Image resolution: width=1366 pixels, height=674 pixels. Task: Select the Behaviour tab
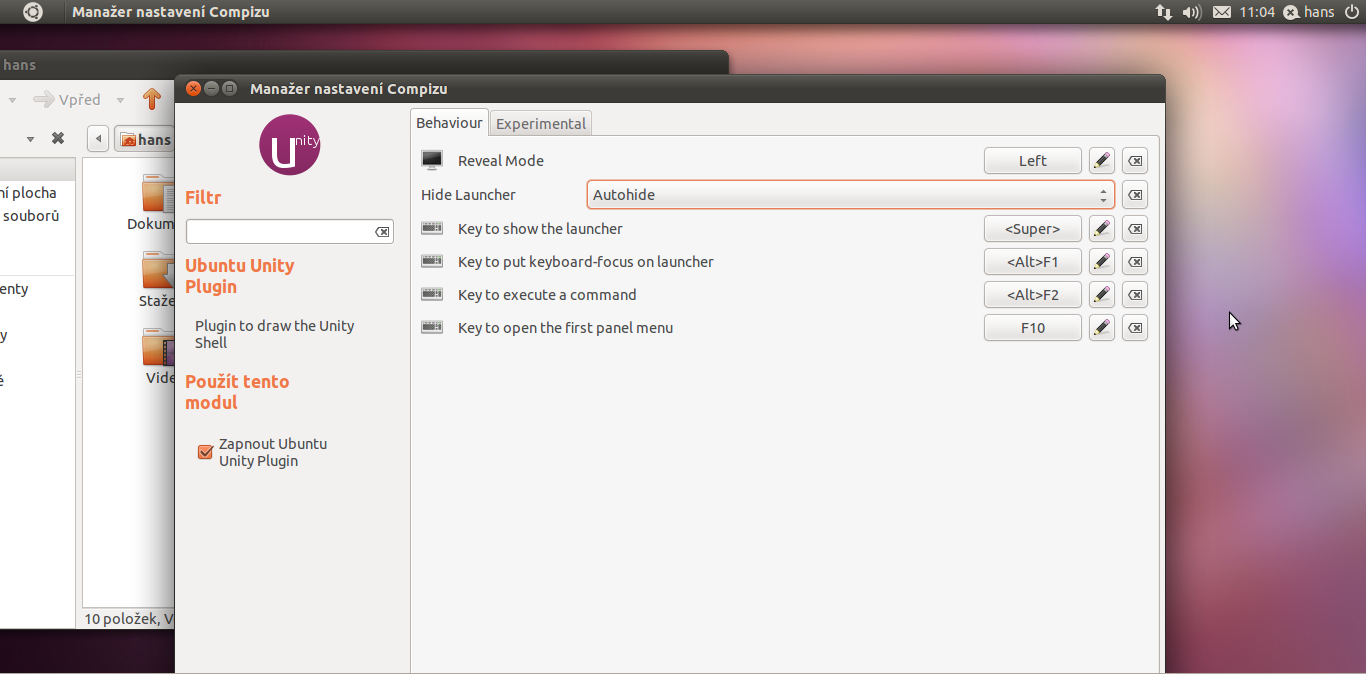point(449,123)
